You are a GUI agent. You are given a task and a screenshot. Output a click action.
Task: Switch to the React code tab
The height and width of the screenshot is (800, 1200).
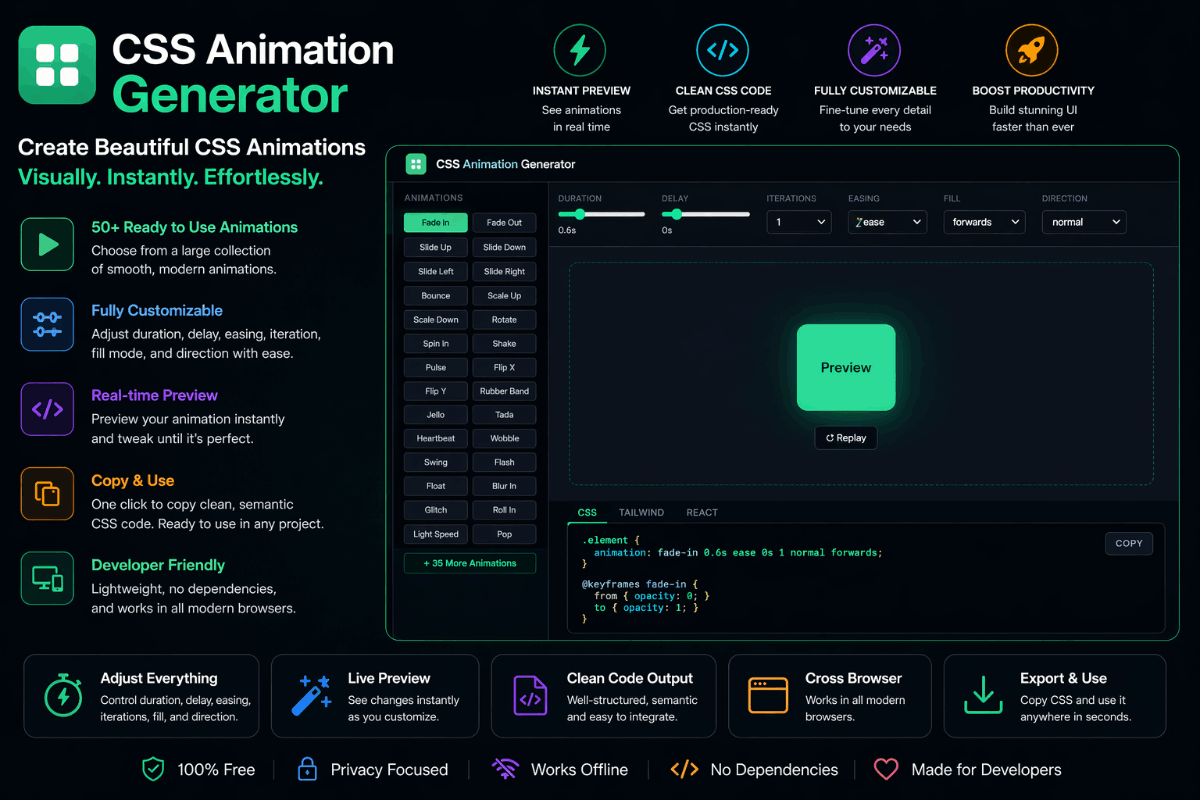(702, 512)
